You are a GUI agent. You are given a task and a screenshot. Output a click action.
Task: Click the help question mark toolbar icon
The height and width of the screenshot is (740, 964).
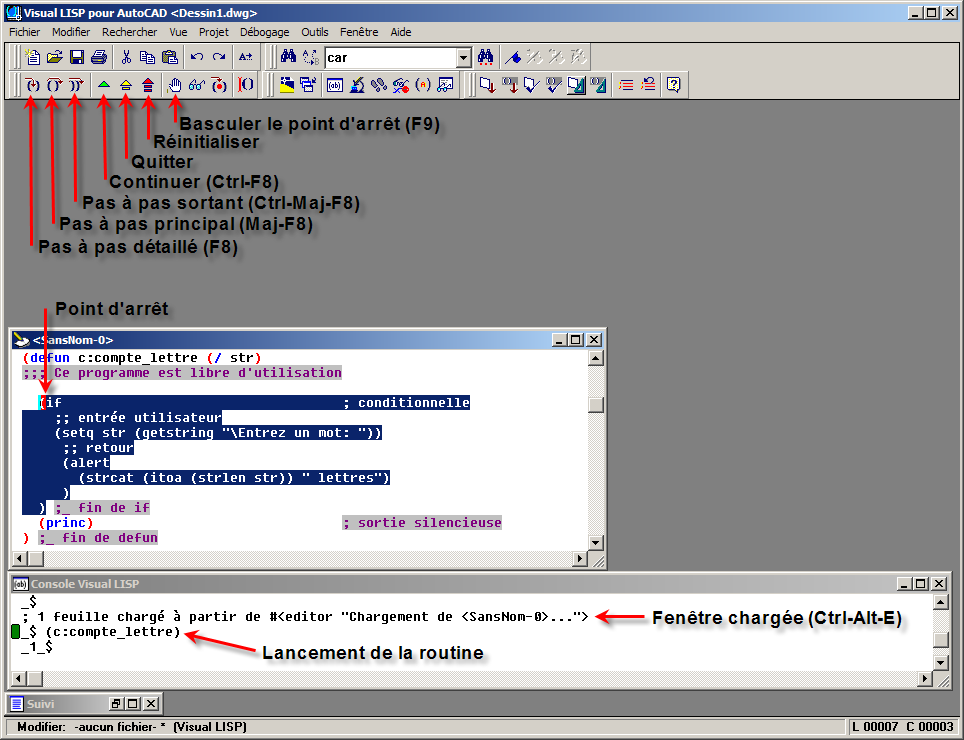[674, 85]
